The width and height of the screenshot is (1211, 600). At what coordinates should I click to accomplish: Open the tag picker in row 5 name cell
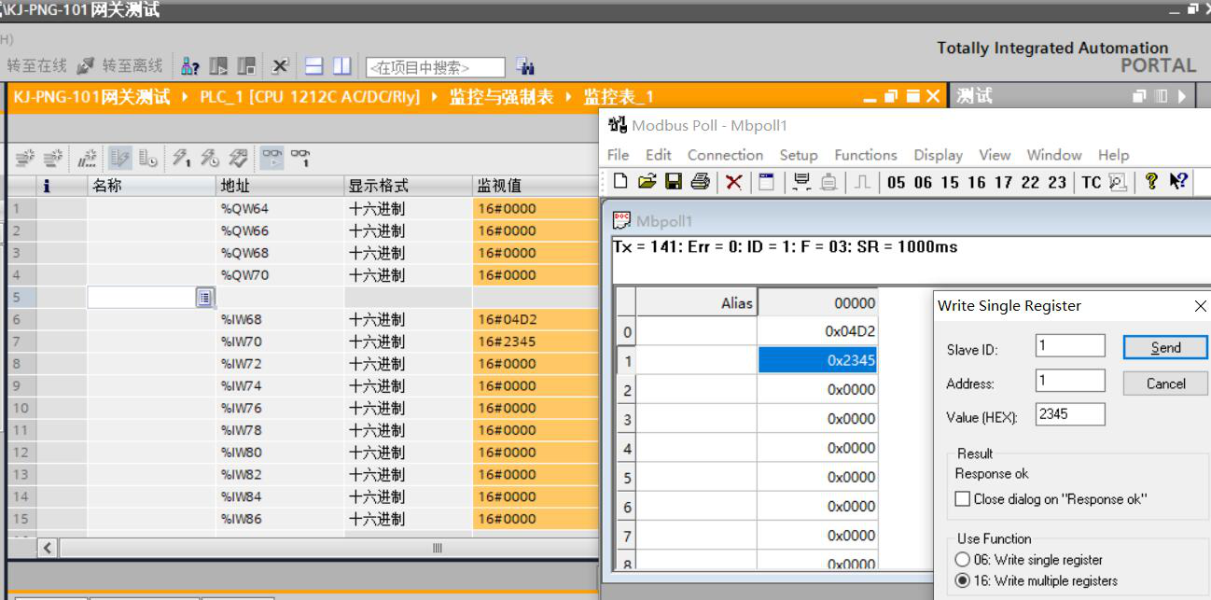[x=204, y=298]
